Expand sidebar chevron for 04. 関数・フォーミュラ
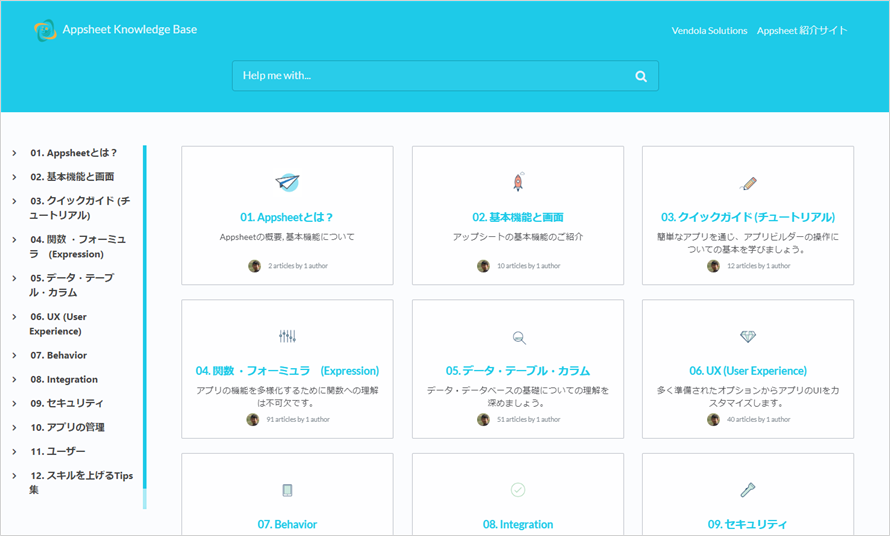This screenshot has height=536, width=890. (14, 240)
